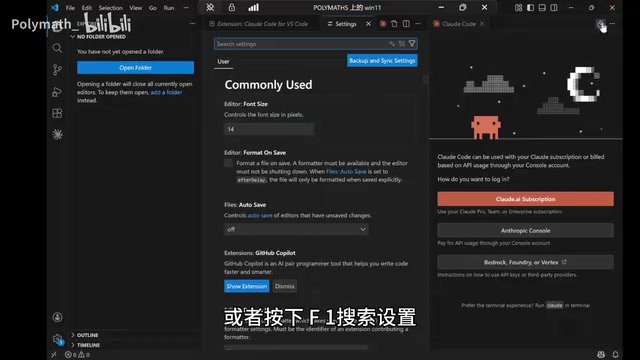Choose Claude.ai Subscription login

pos(525,199)
